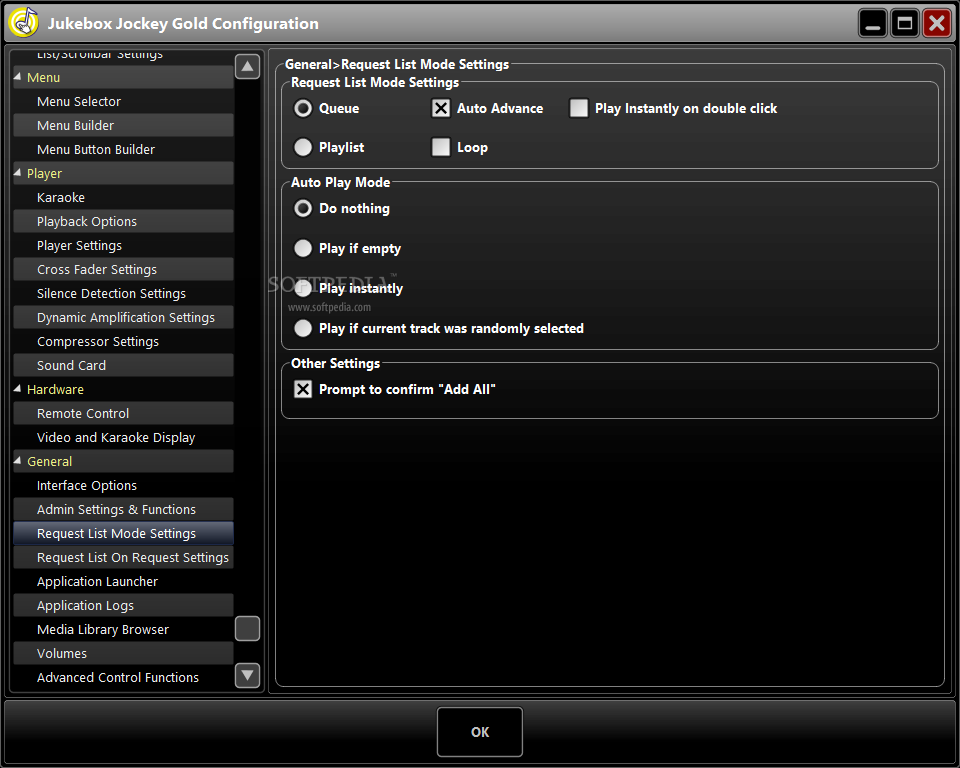
Task: Maximize the configuration window
Action: point(904,23)
